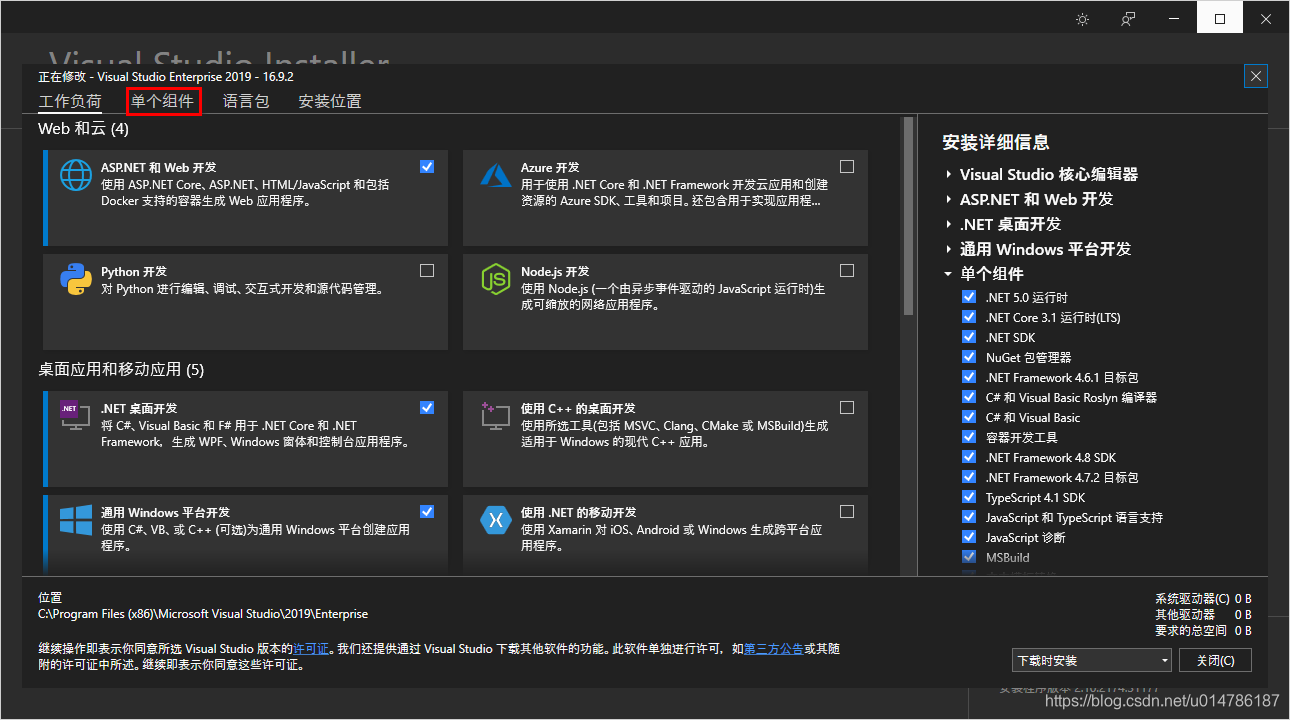Uncheck JavaScript 诊断 component
The height and width of the screenshot is (720, 1290).
[968, 537]
